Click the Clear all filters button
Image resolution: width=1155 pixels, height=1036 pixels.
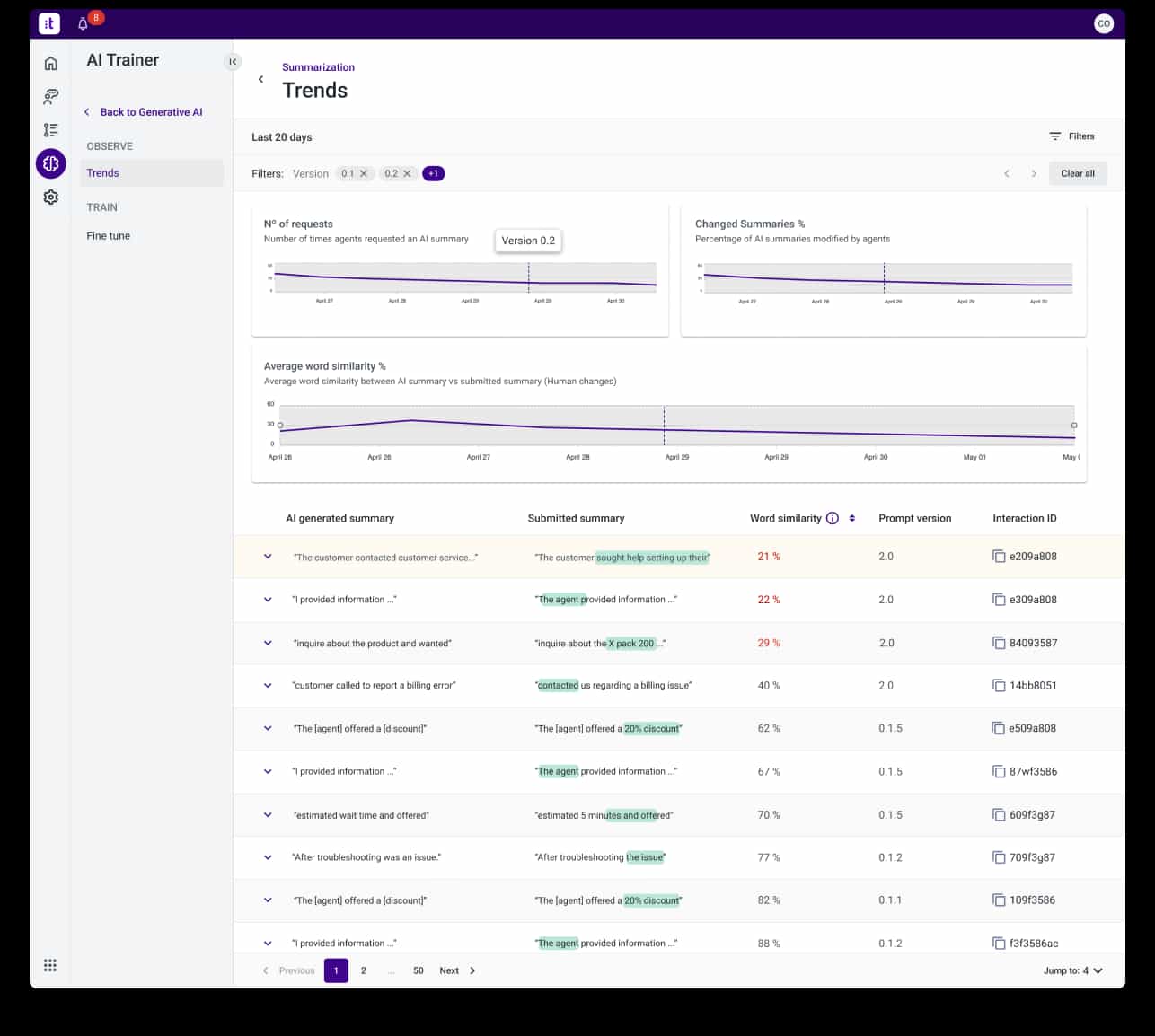[1078, 173]
